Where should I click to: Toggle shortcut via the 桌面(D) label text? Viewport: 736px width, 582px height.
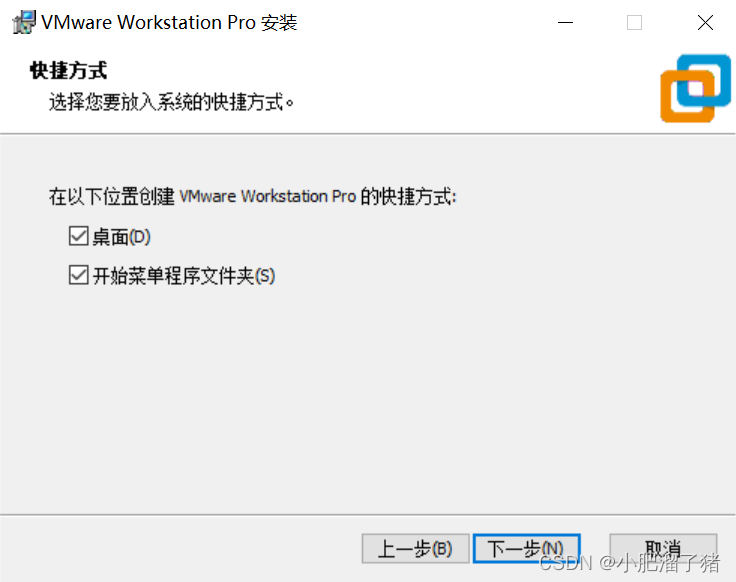121,237
